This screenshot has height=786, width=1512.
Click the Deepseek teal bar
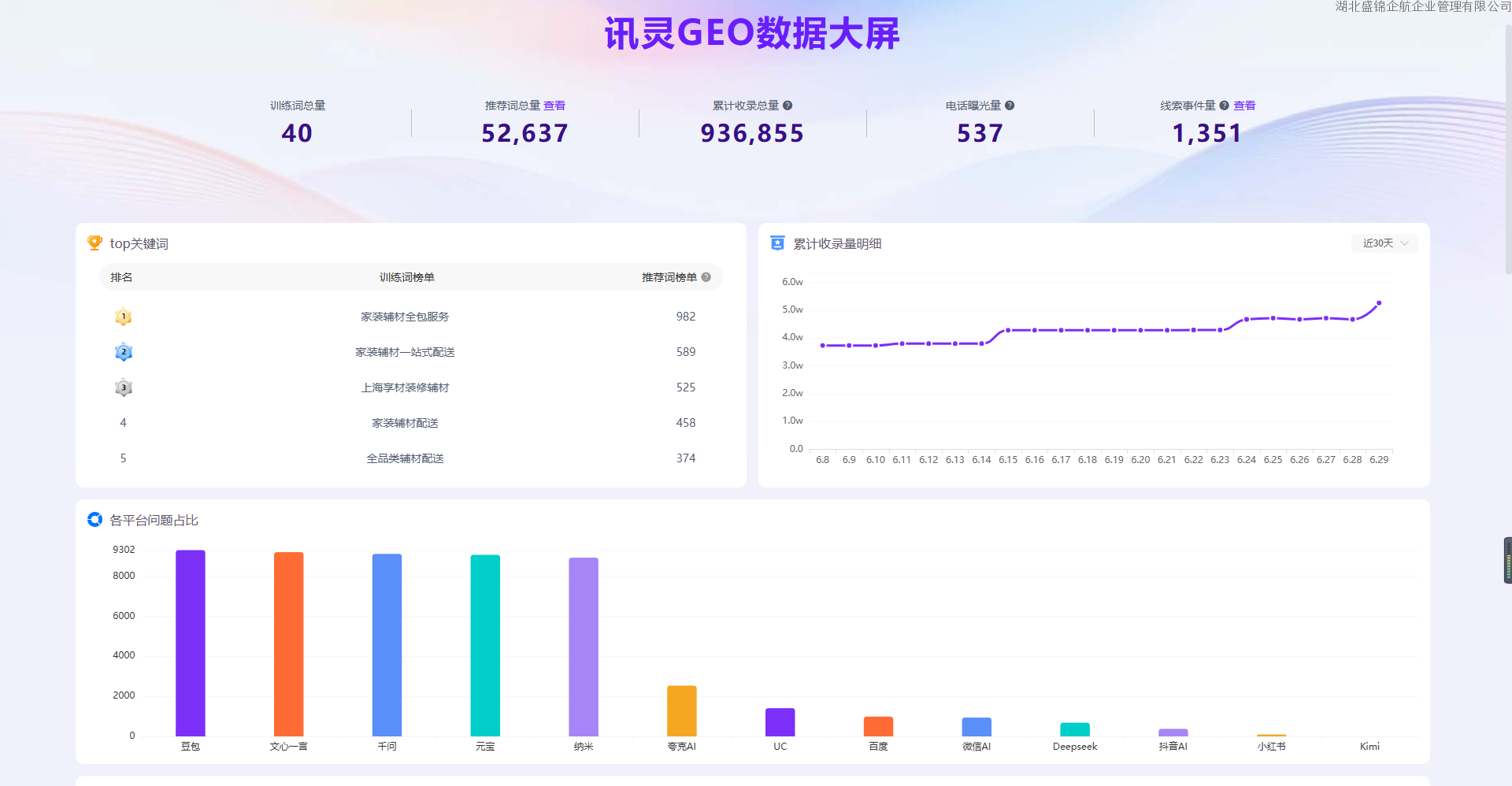pyautogui.click(x=1075, y=729)
